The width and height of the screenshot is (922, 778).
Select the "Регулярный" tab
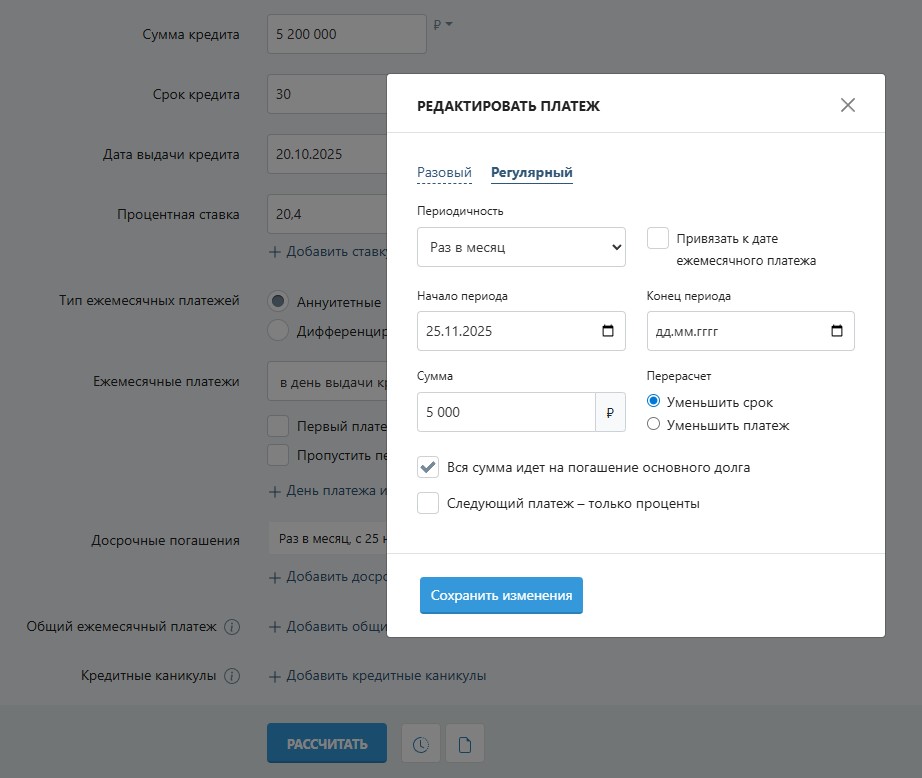(530, 172)
